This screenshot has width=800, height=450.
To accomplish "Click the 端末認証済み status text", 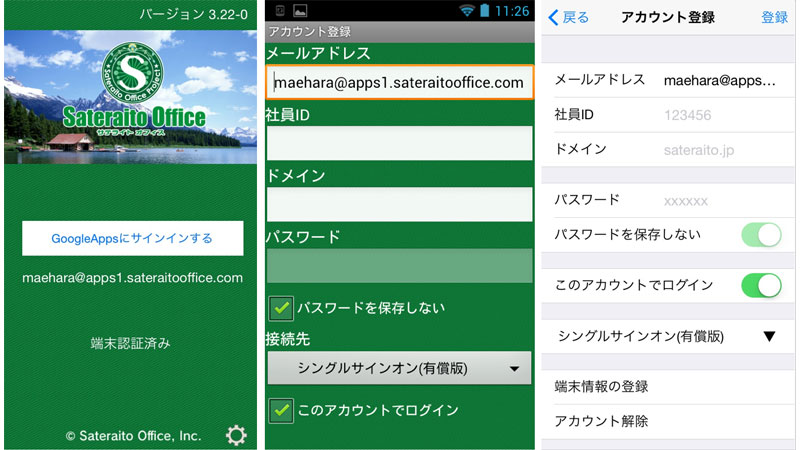I will (x=131, y=343).
